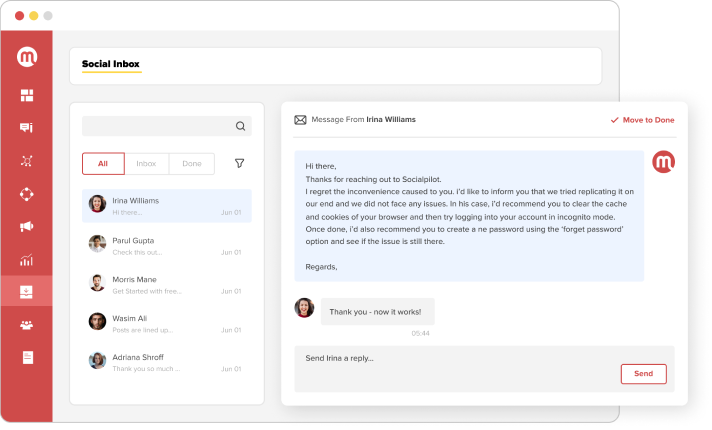Click 'Check this out...' preview text
712x430 pixels.
tap(137, 252)
